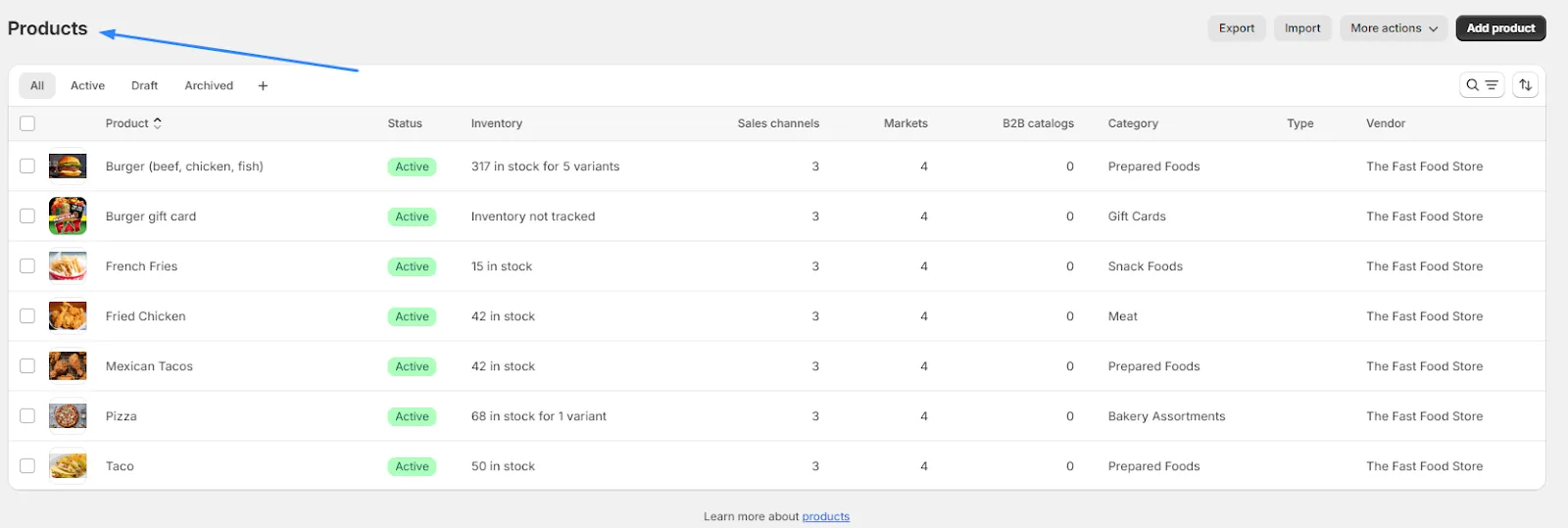Image resolution: width=1568 pixels, height=528 pixels.
Task: Click the Products page heading
Action: pos(47,28)
